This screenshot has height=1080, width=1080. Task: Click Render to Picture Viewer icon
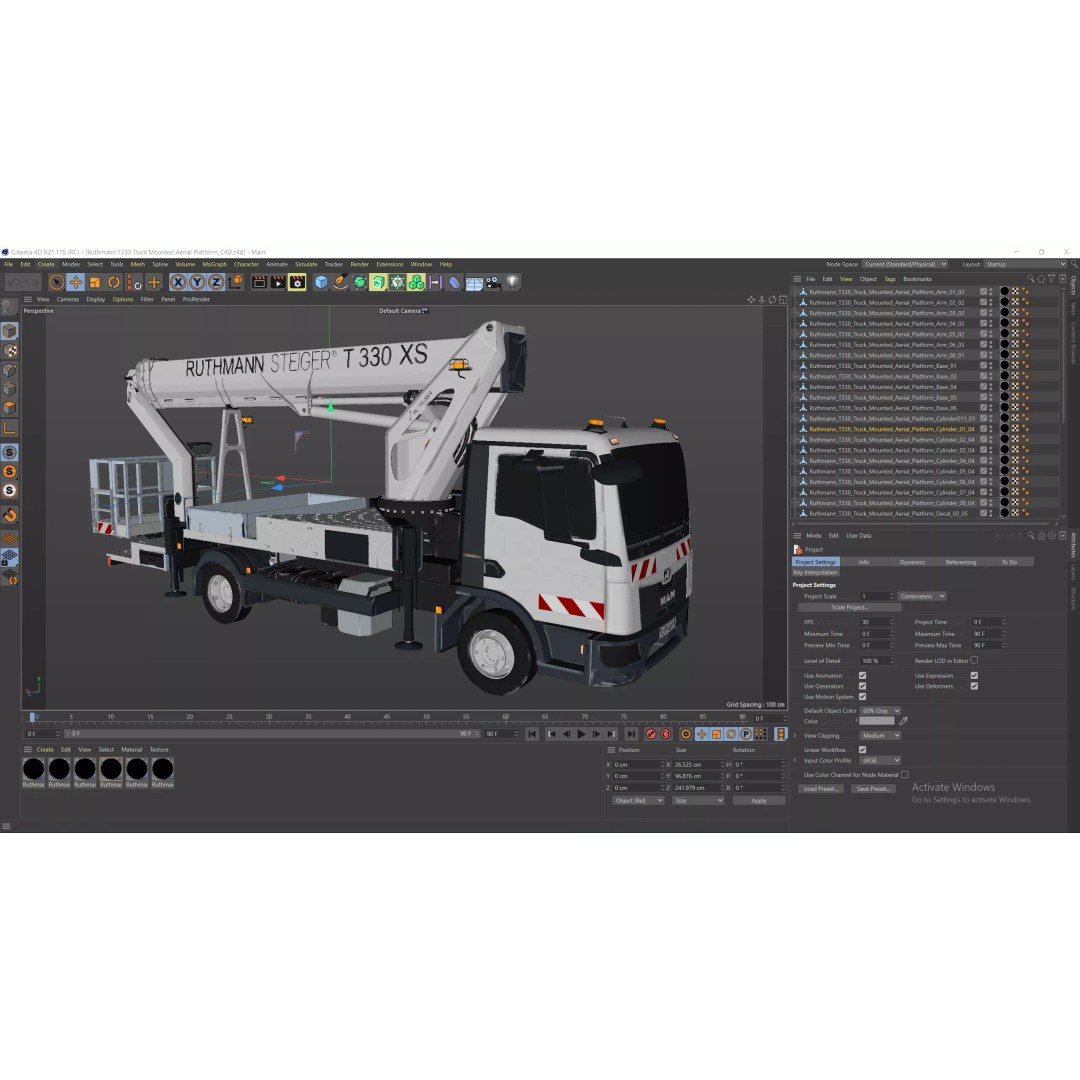278,282
